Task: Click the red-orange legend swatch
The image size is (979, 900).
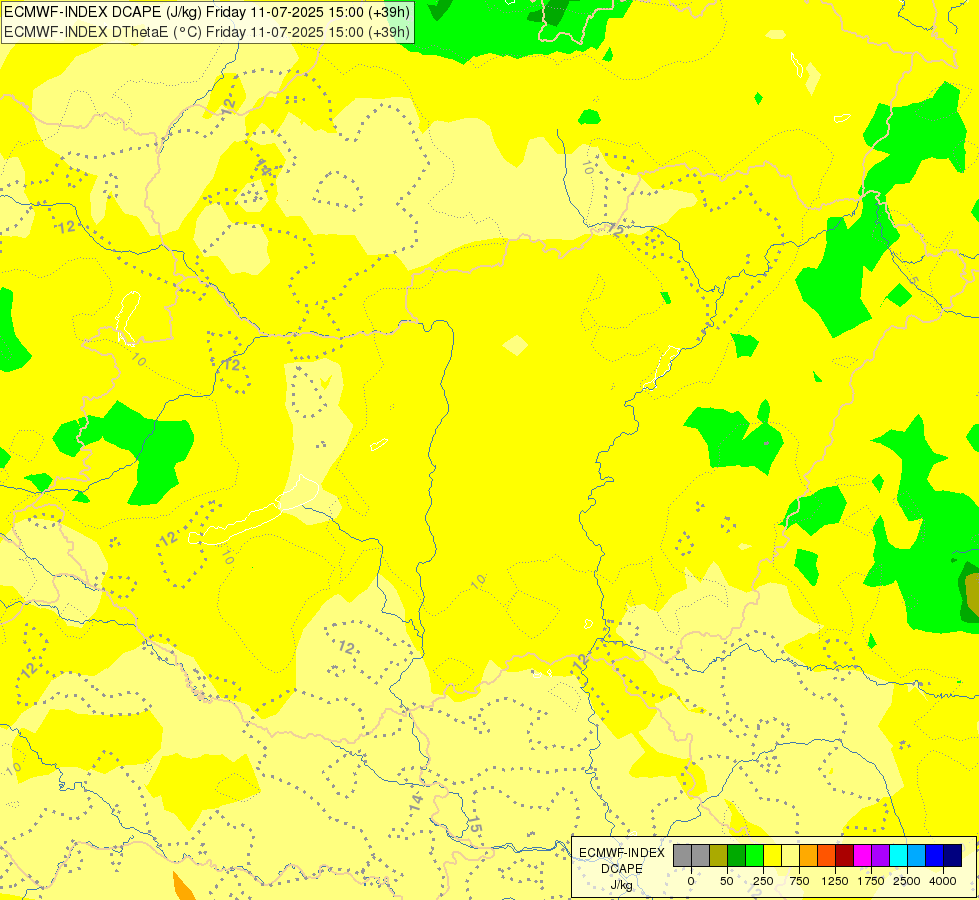Action: click(827, 856)
